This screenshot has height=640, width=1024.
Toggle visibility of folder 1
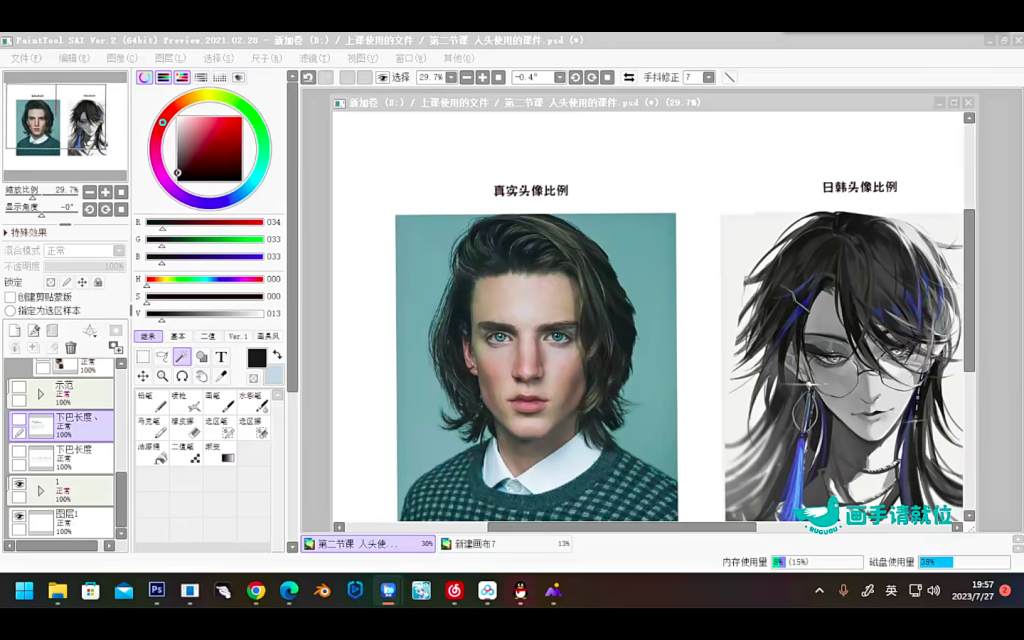(x=18, y=484)
